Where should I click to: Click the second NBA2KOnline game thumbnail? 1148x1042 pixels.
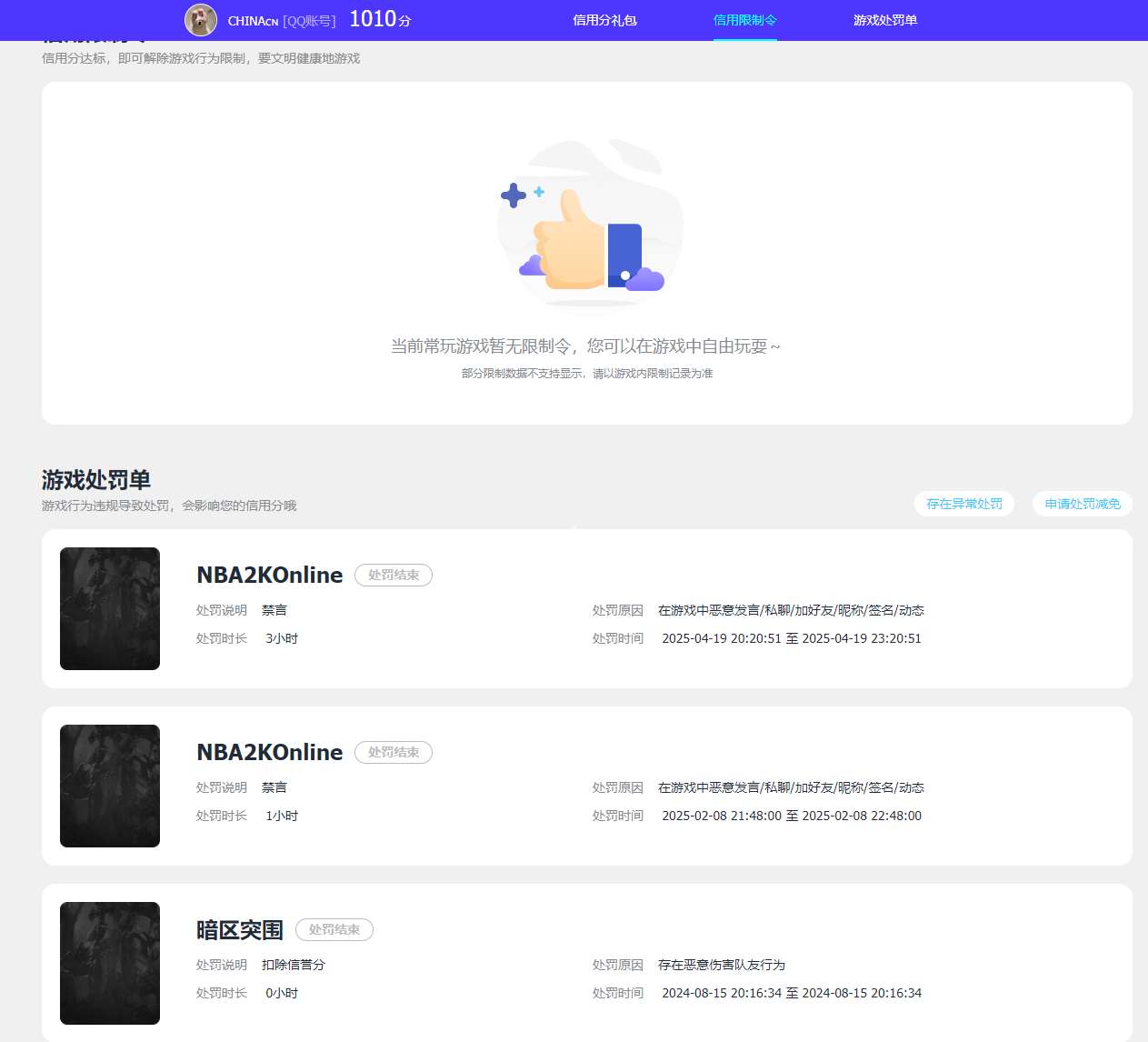[x=109, y=786]
